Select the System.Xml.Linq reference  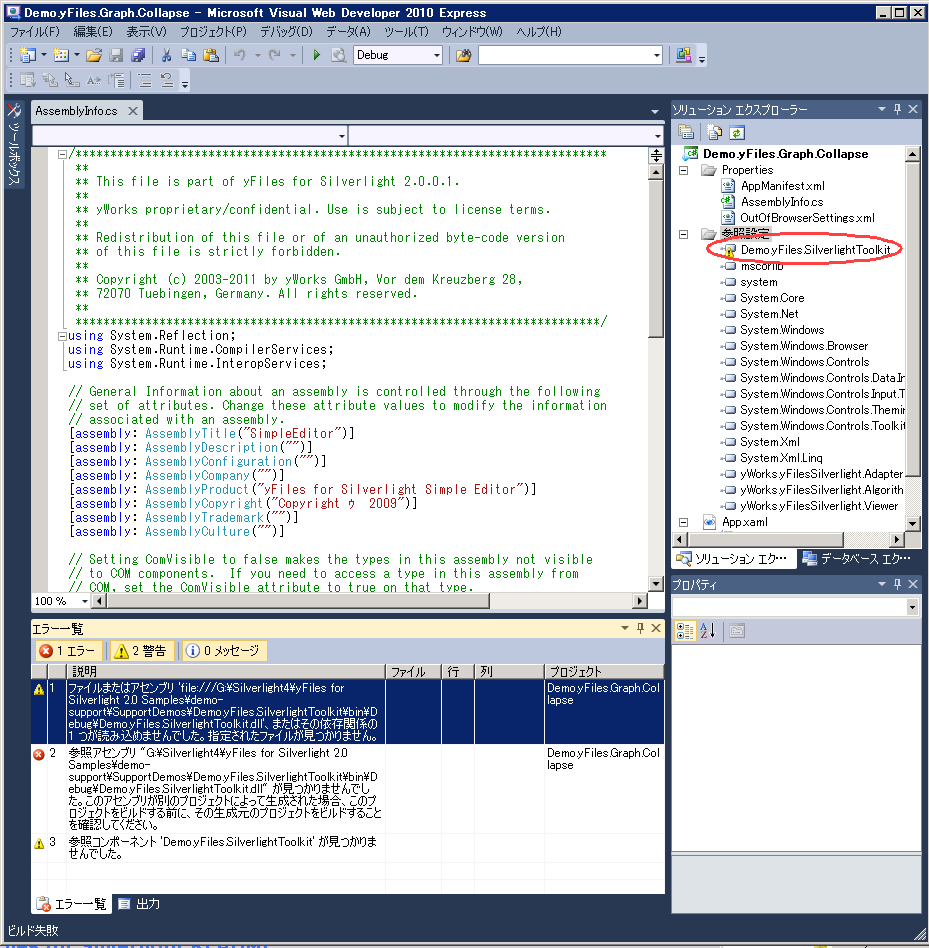tap(781, 458)
